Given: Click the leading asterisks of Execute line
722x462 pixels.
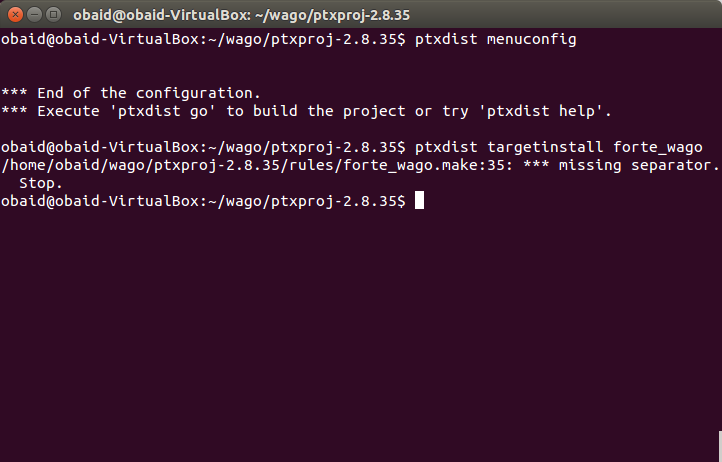Looking at the screenshot, I should point(14,111).
